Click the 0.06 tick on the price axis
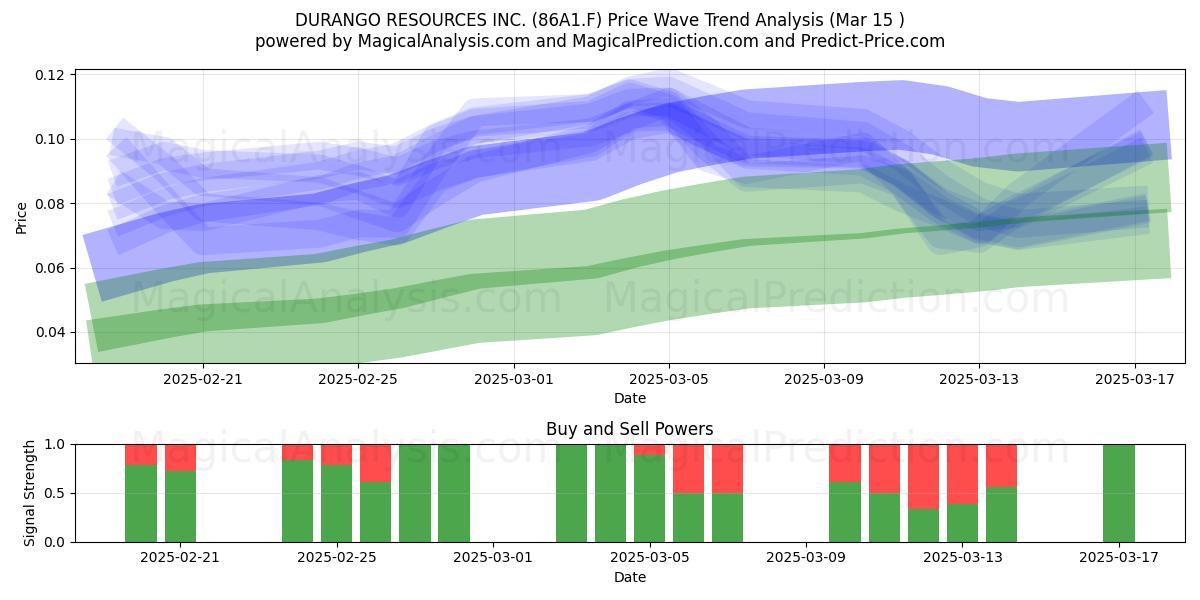This screenshot has height=600, width=1200. pos(51,268)
